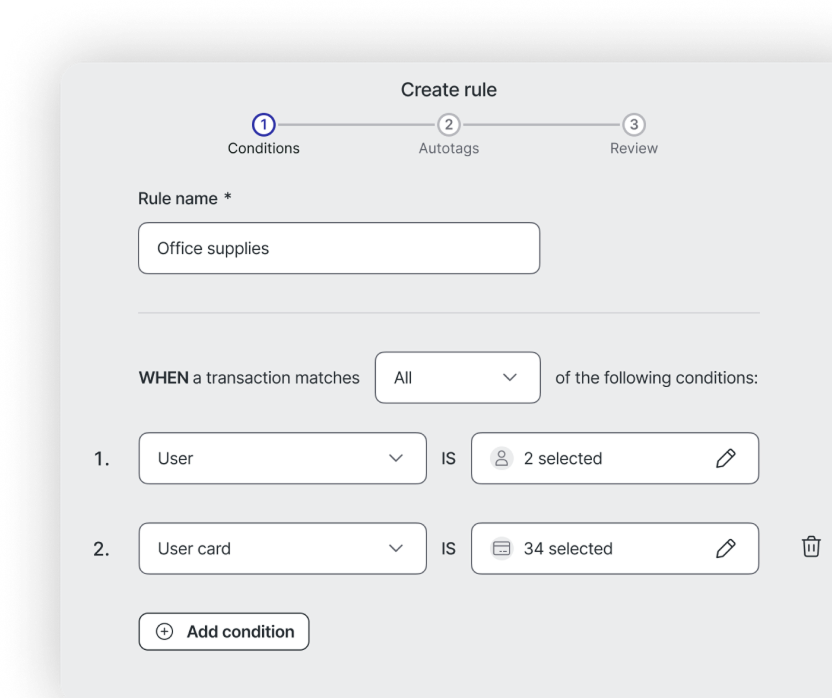This screenshot has width=832, height=698.
Task: Click the step 2 circle above Autotags
Action: click(448, 125)
